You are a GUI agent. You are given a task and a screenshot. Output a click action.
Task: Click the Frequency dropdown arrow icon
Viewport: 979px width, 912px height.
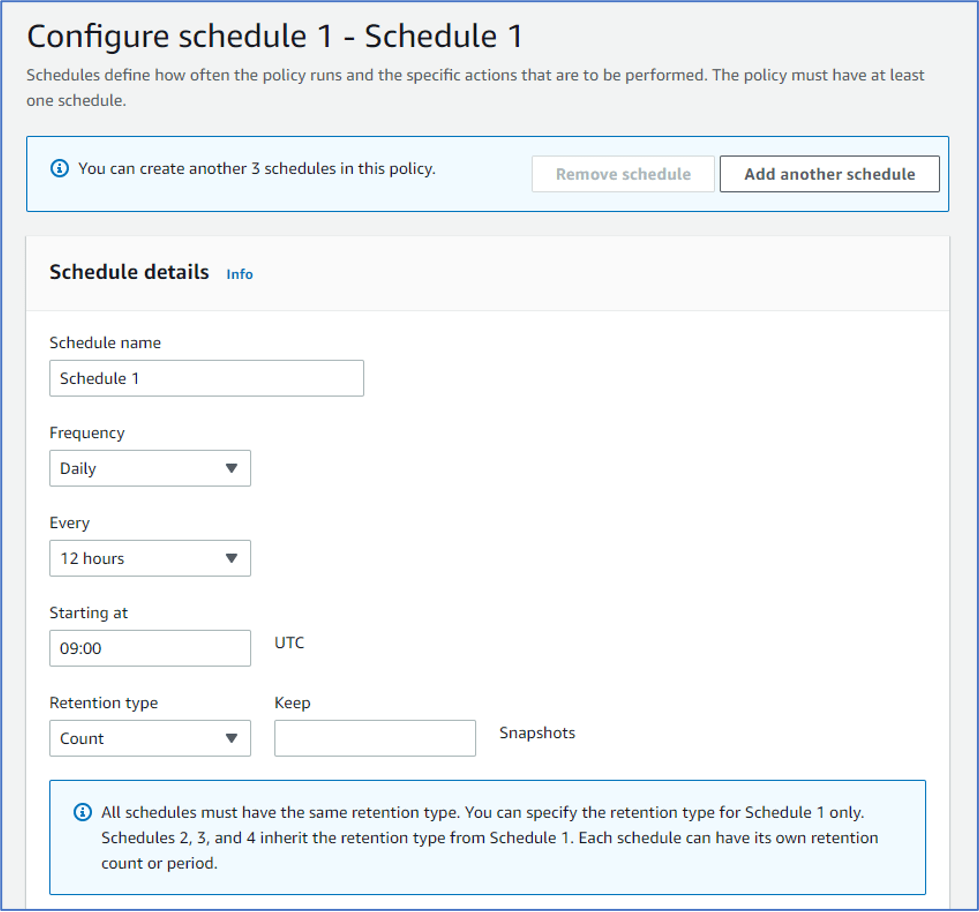pyautogui.click(x=233, y=468)
